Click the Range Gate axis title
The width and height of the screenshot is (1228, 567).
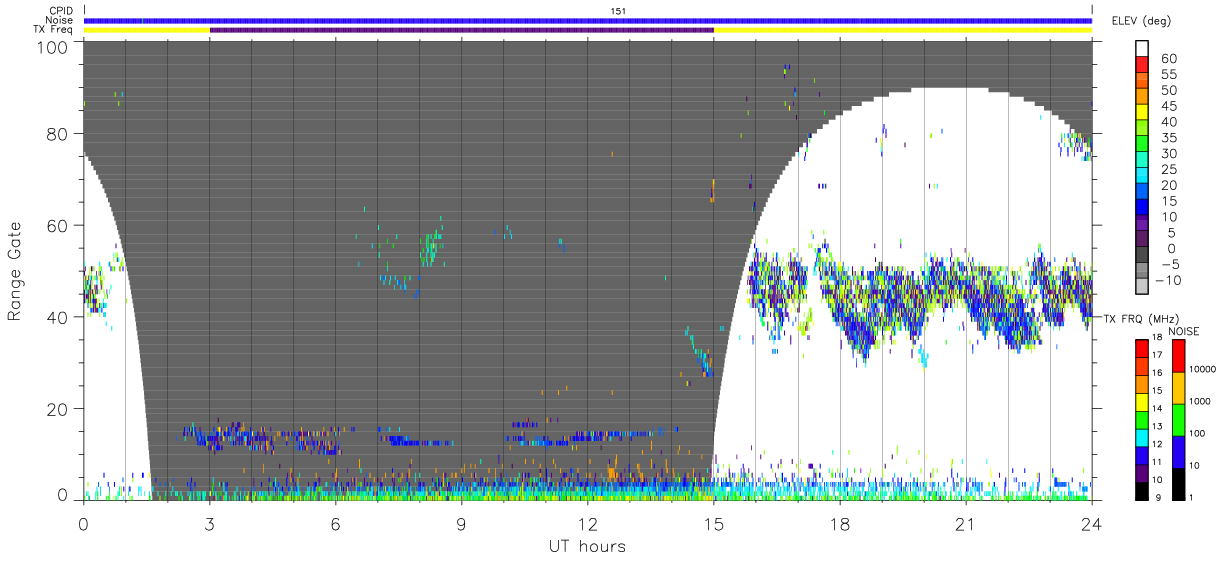click(15, 270)
